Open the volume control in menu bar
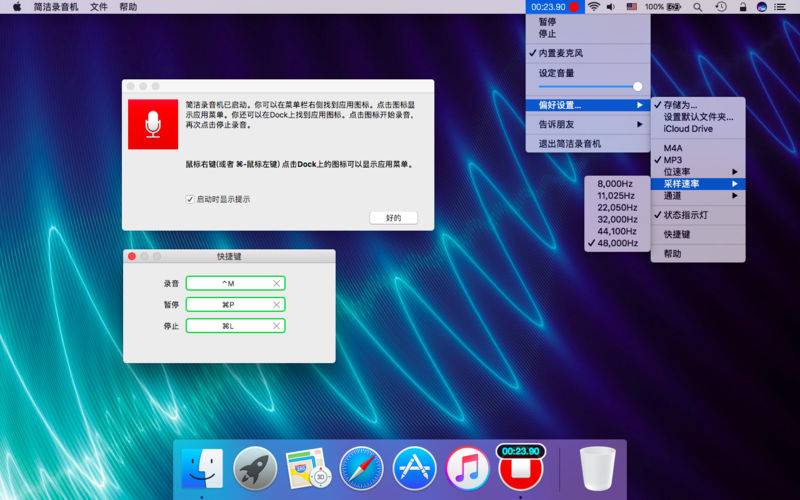 click(611, 7)
